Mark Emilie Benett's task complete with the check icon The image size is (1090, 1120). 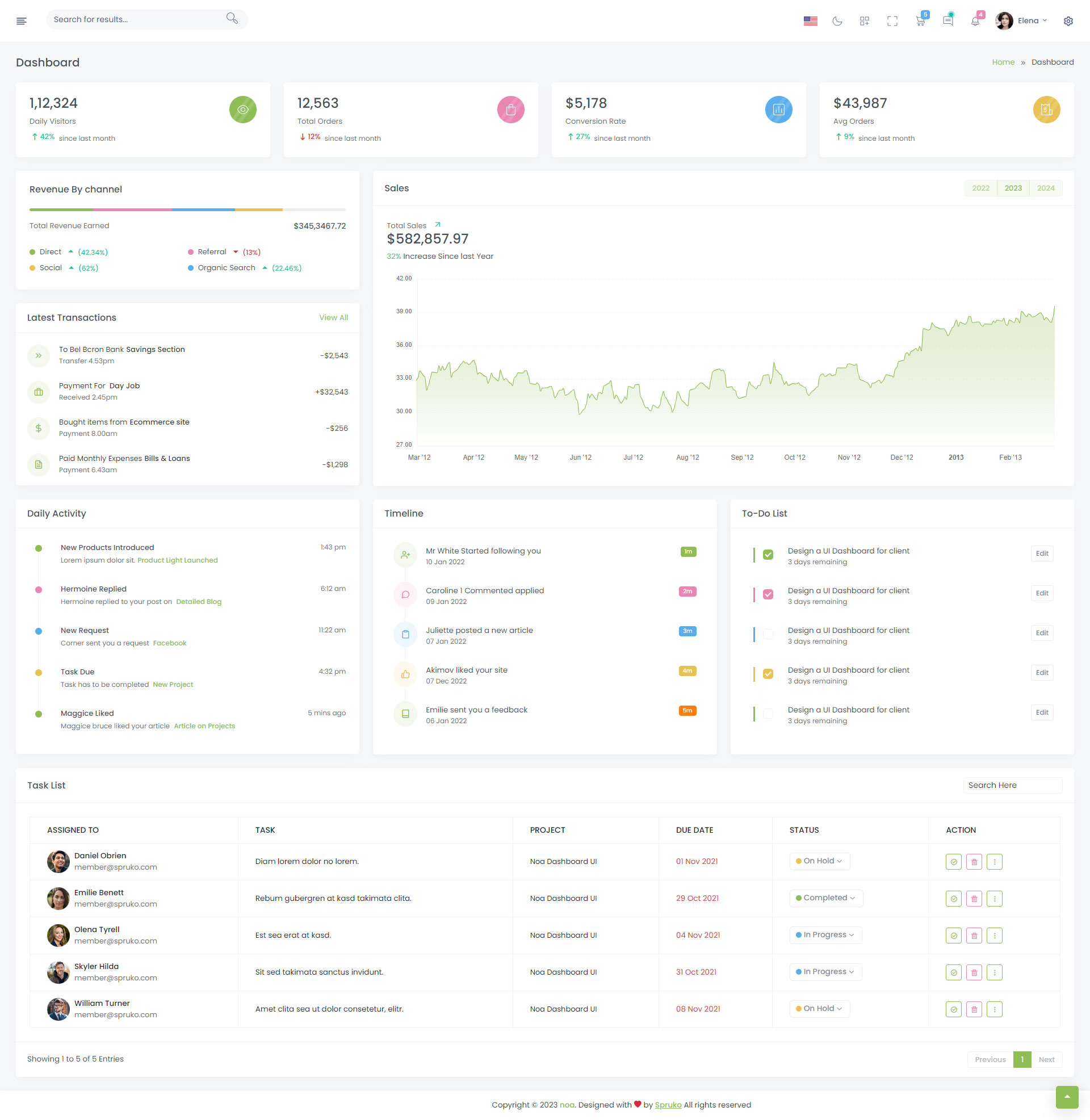[x=953, y=899]
